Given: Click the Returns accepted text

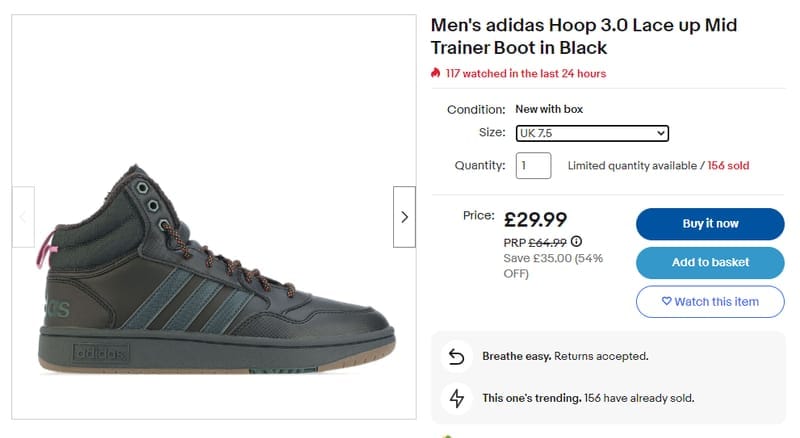Looking at the screenshot, I should (x=601, y=356).
